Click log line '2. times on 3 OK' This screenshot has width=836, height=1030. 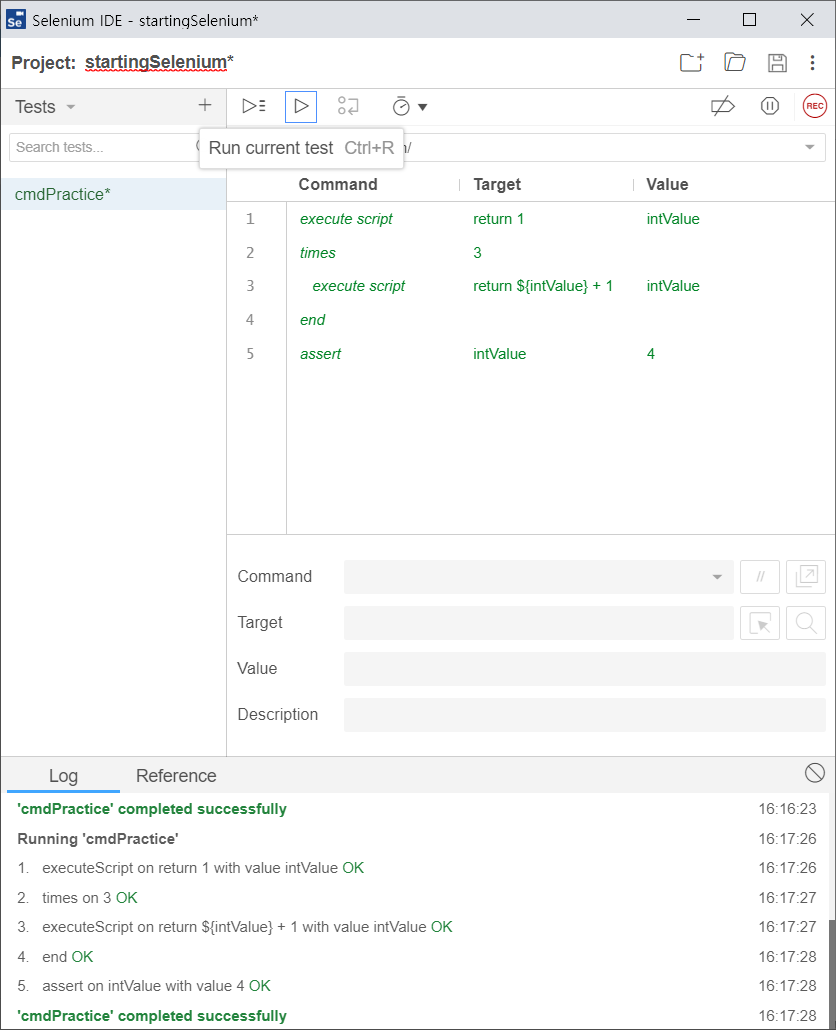[77, 898]
